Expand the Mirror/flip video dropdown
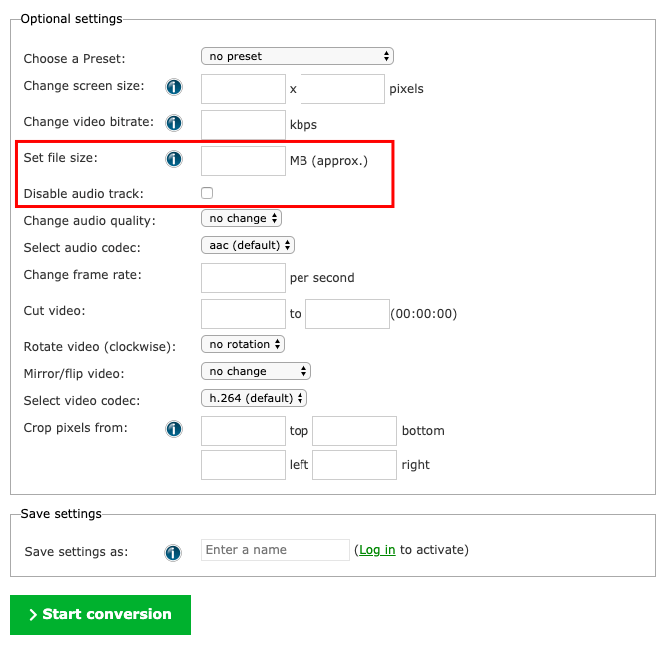 point(256,371)
